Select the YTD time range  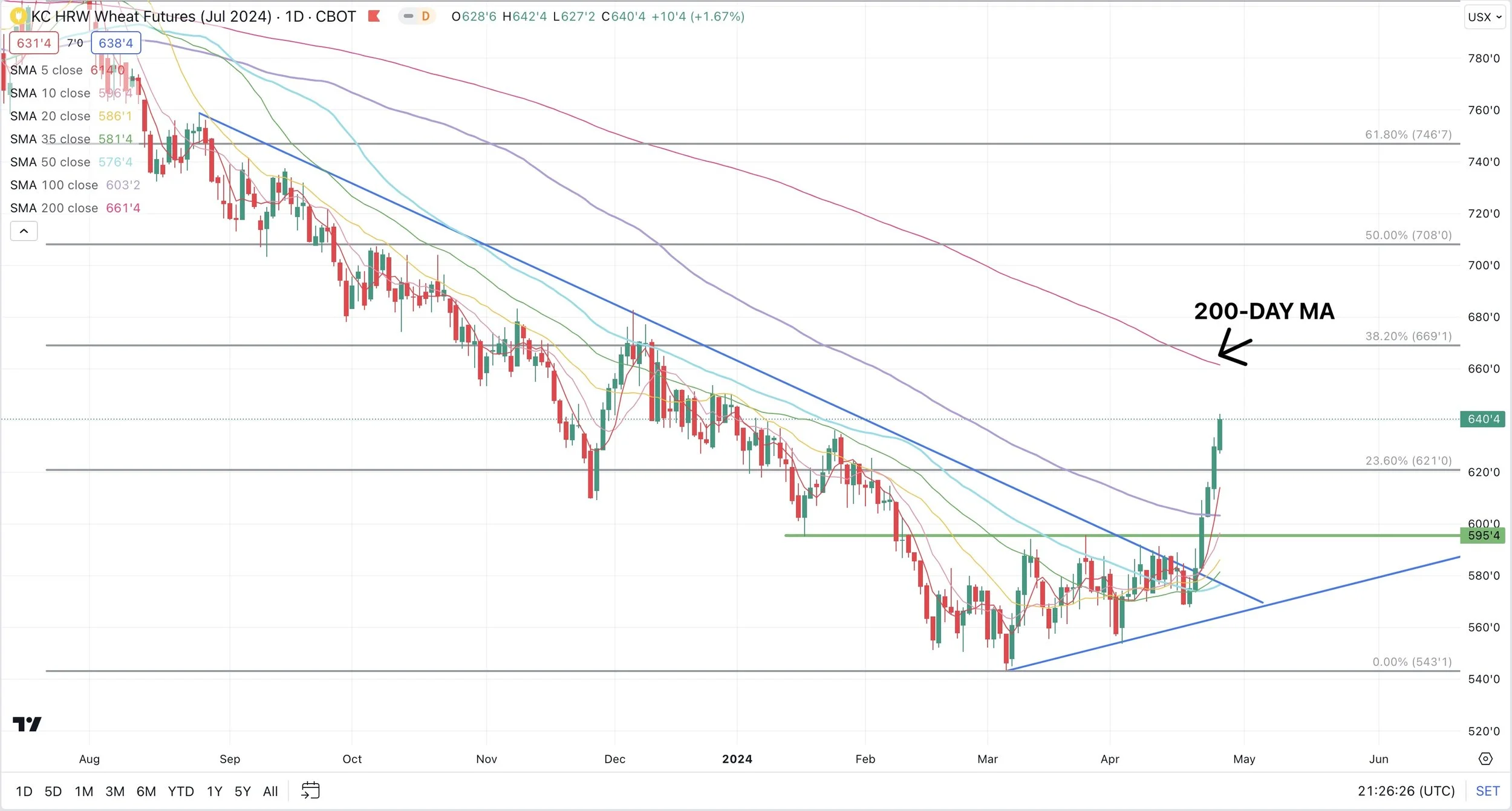pos(180,791)
